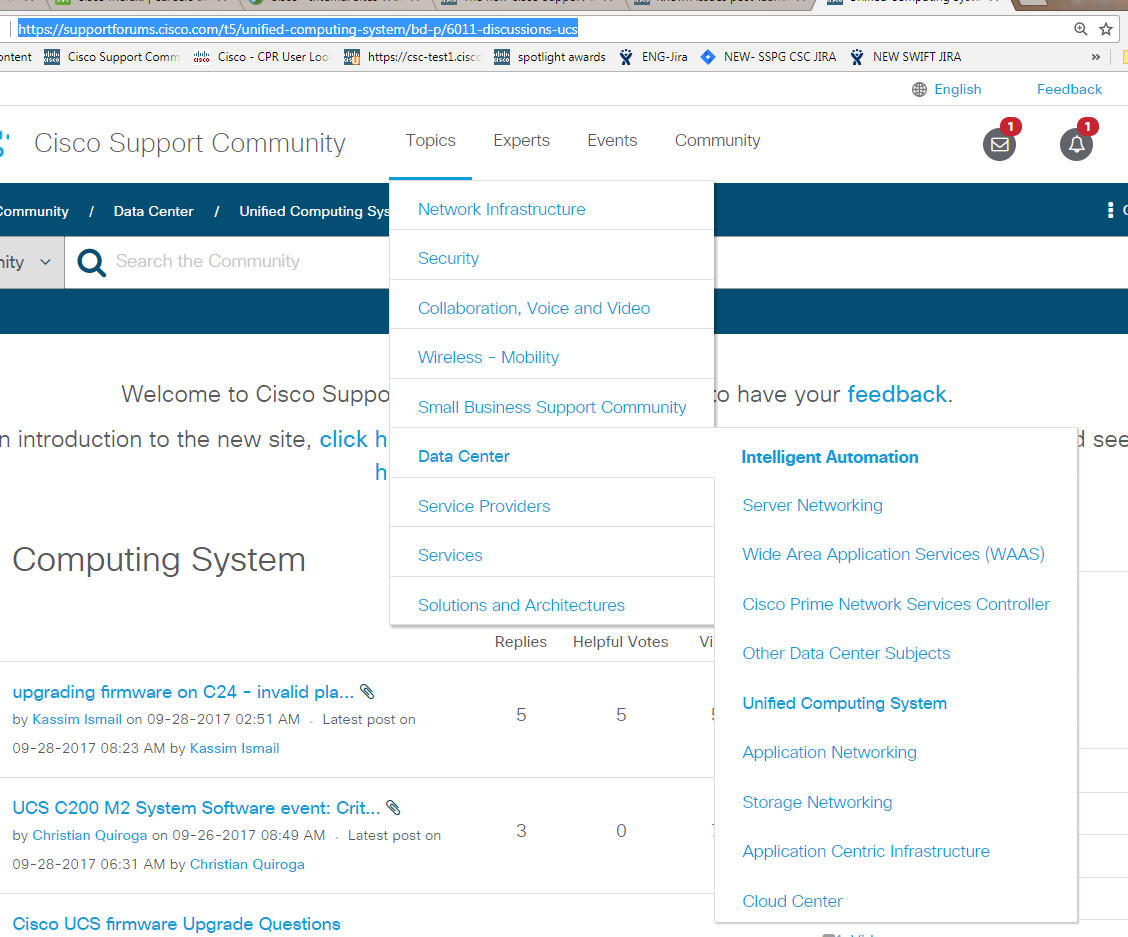Viewport: 1128px width, 937px height.
Task: Open the NEW- SSPG CSC JIRA bookmark
Action: point(770,57)
